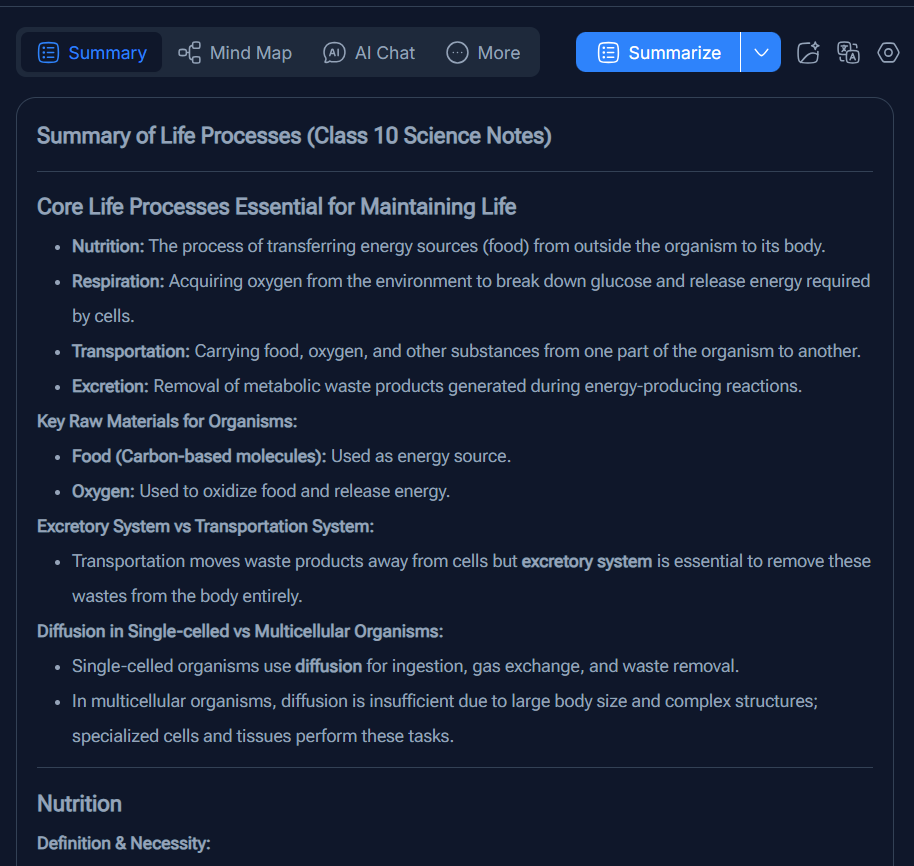Click the bold diffusion keyword
This screenshot has height=866, width=914.
[329, 666]
